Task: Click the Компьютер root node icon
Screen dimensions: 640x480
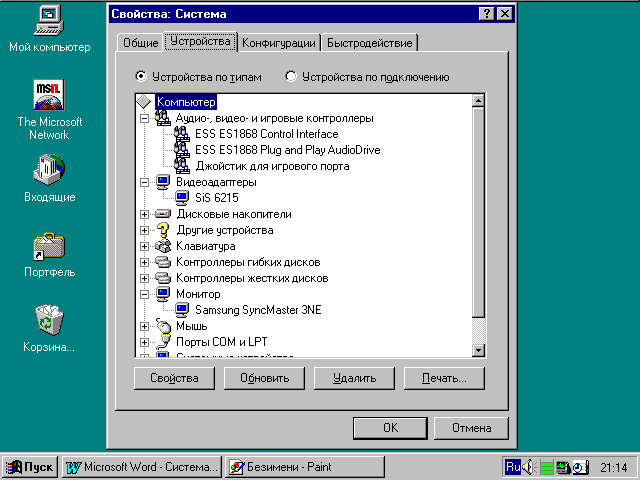Action: pyautogui.click(x=144, y=102)
